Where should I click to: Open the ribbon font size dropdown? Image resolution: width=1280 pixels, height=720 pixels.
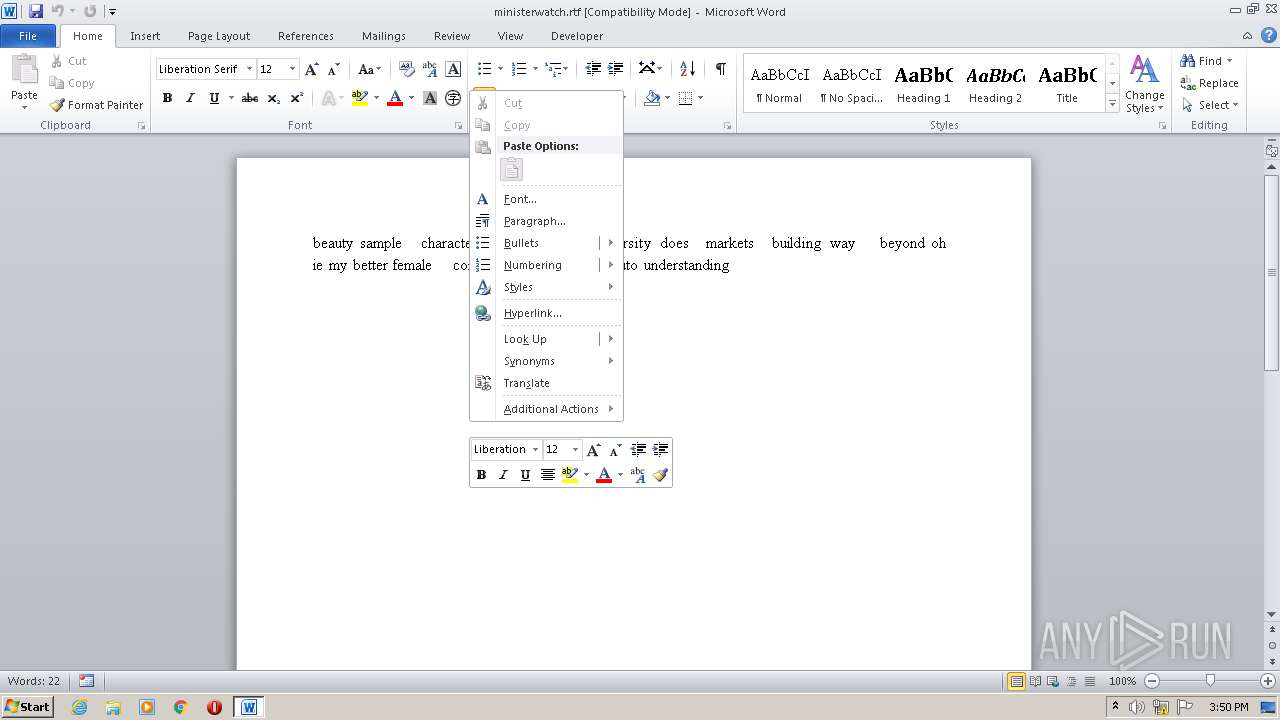(x=292, y=69)
